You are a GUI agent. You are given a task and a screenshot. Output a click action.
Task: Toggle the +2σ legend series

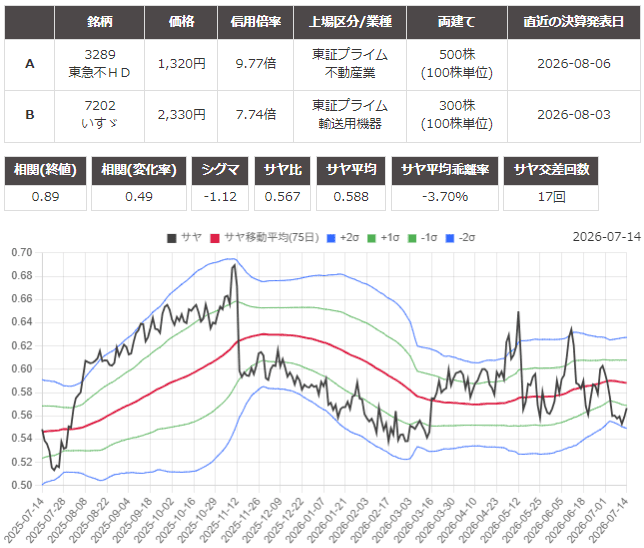pos(343,238)
